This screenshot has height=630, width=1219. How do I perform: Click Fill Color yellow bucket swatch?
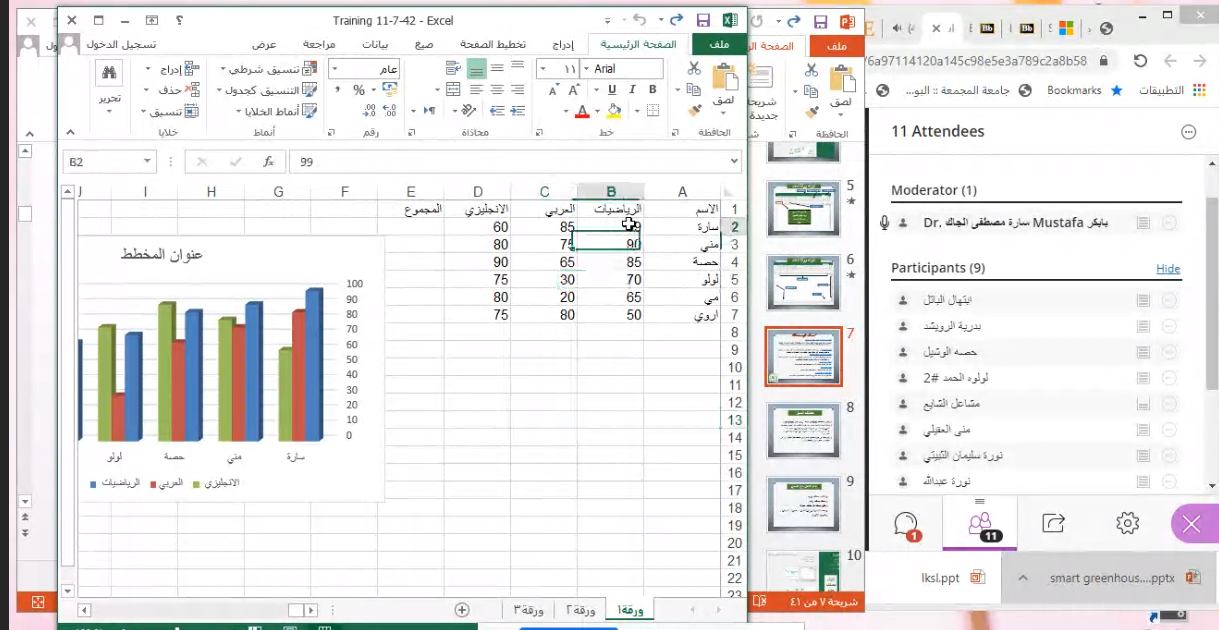click(x=615, y=111)
